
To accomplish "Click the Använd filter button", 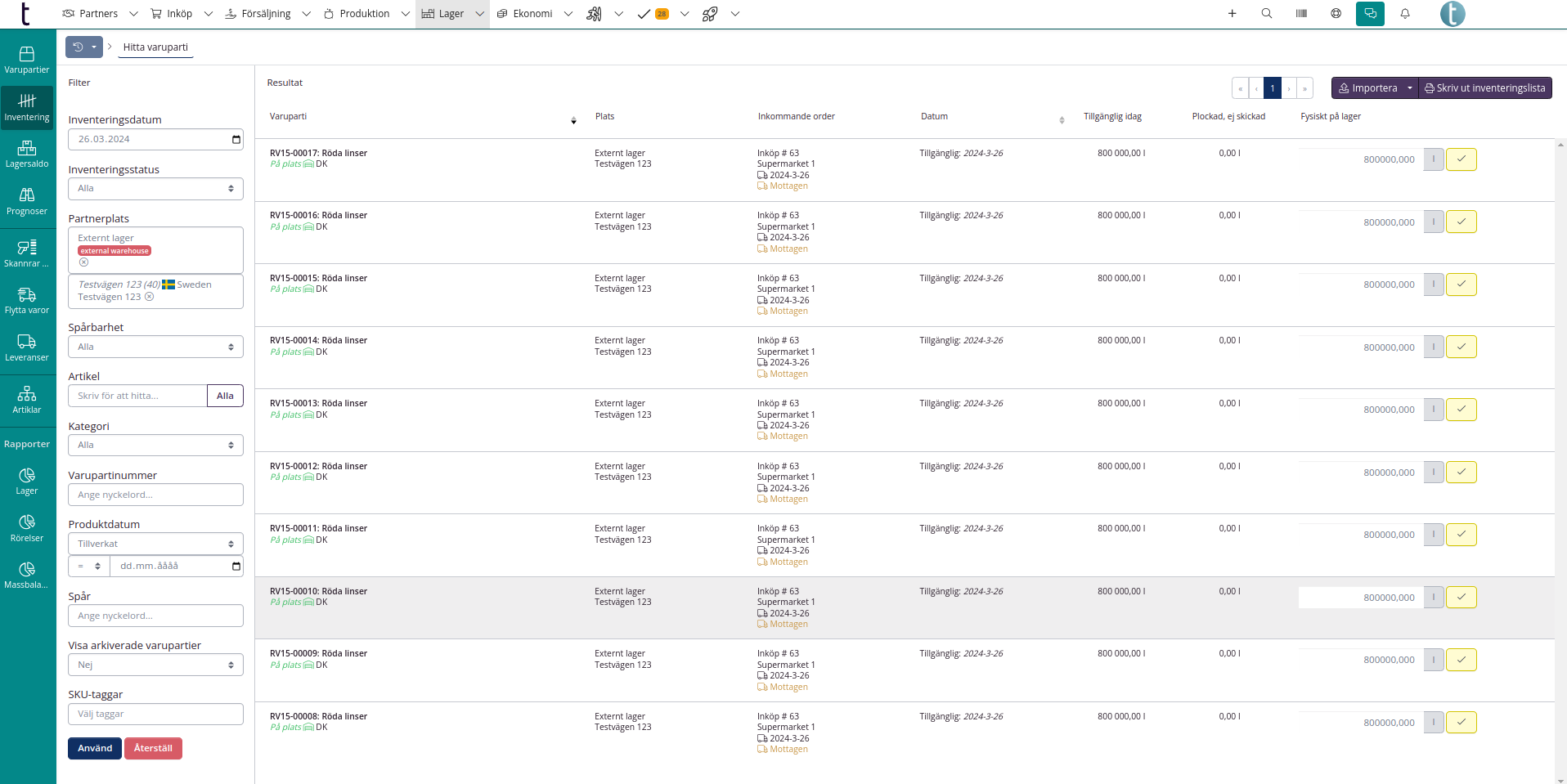I will (x=95, y=749).
